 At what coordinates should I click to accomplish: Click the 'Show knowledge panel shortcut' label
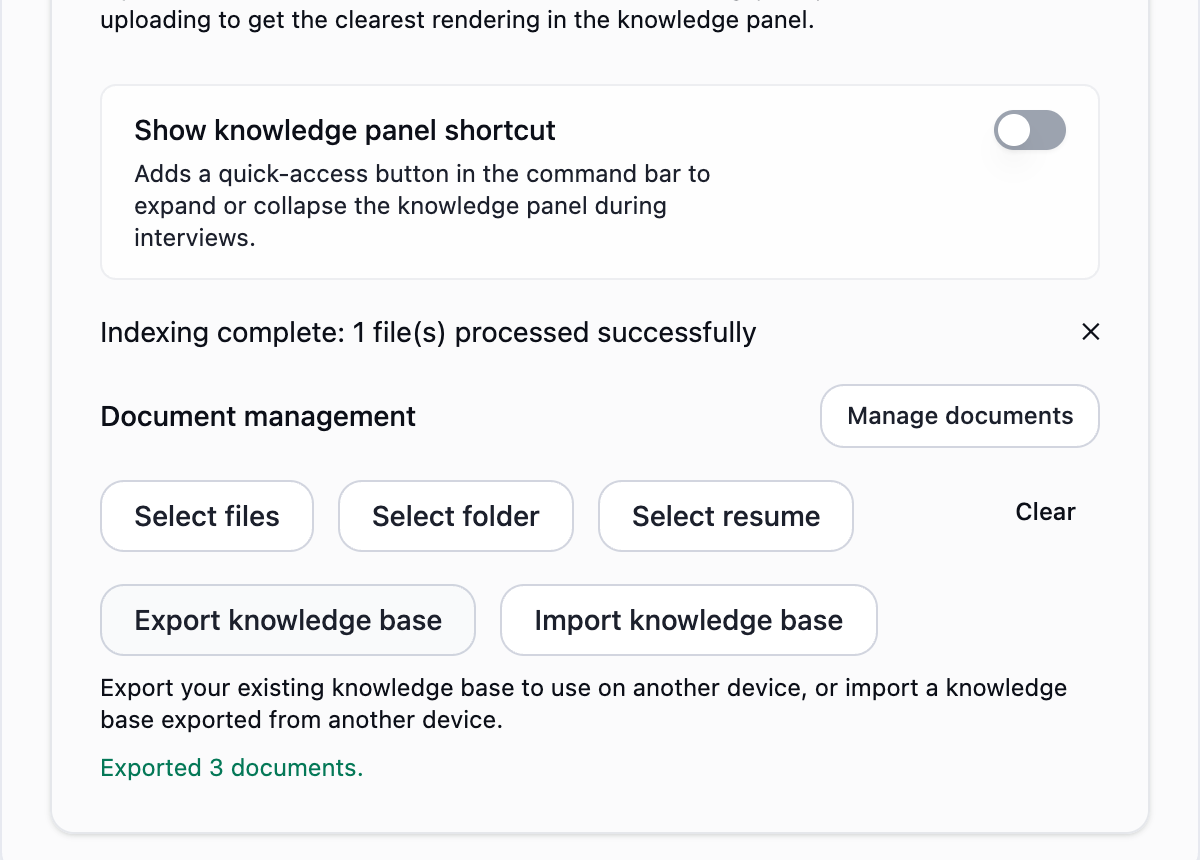pos(345,131)
